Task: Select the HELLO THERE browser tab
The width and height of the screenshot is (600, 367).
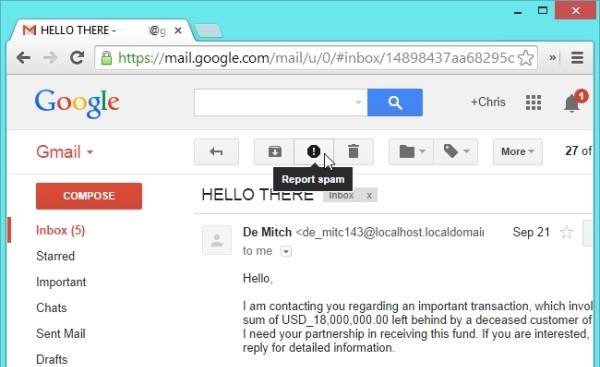Action: 102,30
